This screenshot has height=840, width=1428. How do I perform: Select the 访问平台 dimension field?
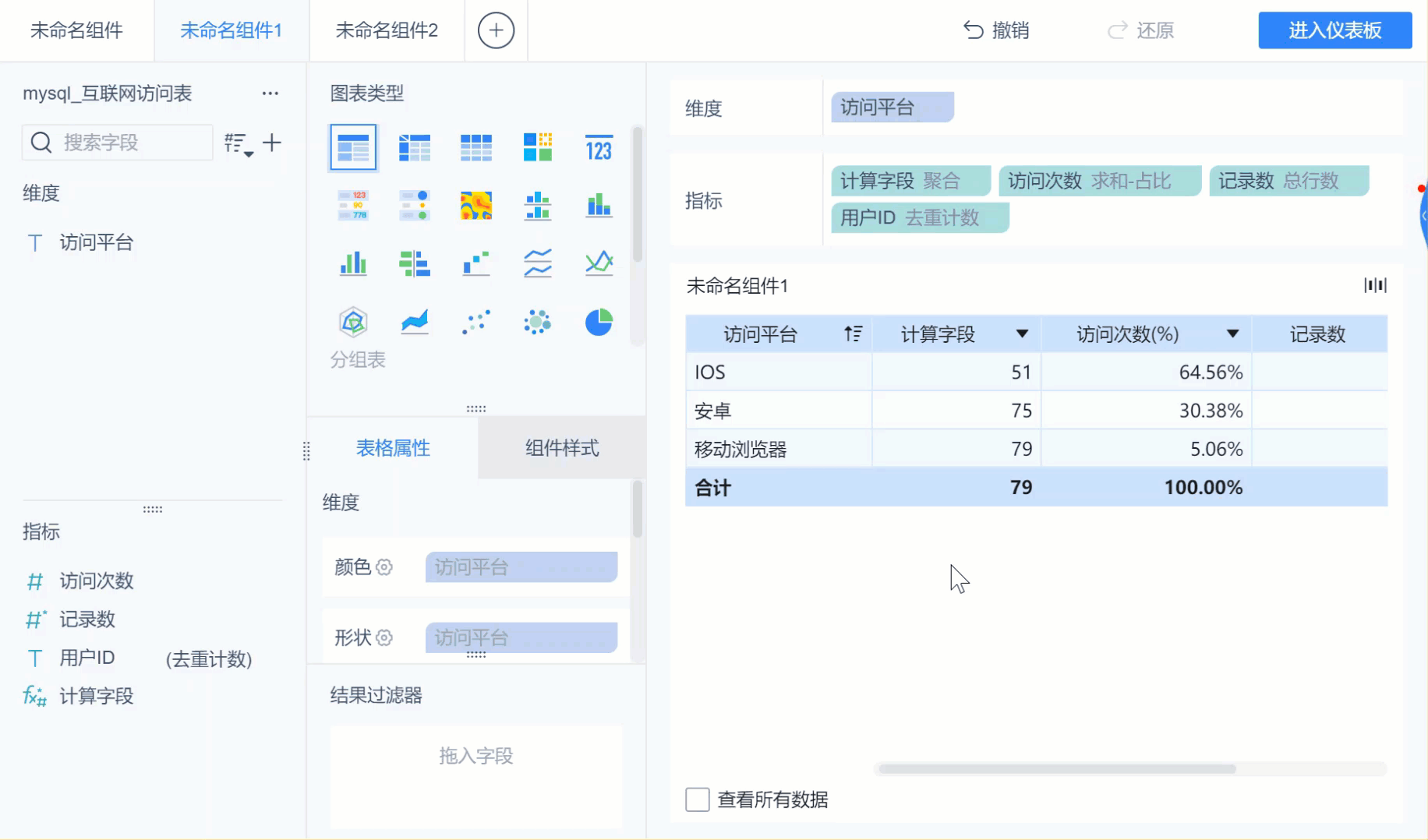[x=97, y=242]
